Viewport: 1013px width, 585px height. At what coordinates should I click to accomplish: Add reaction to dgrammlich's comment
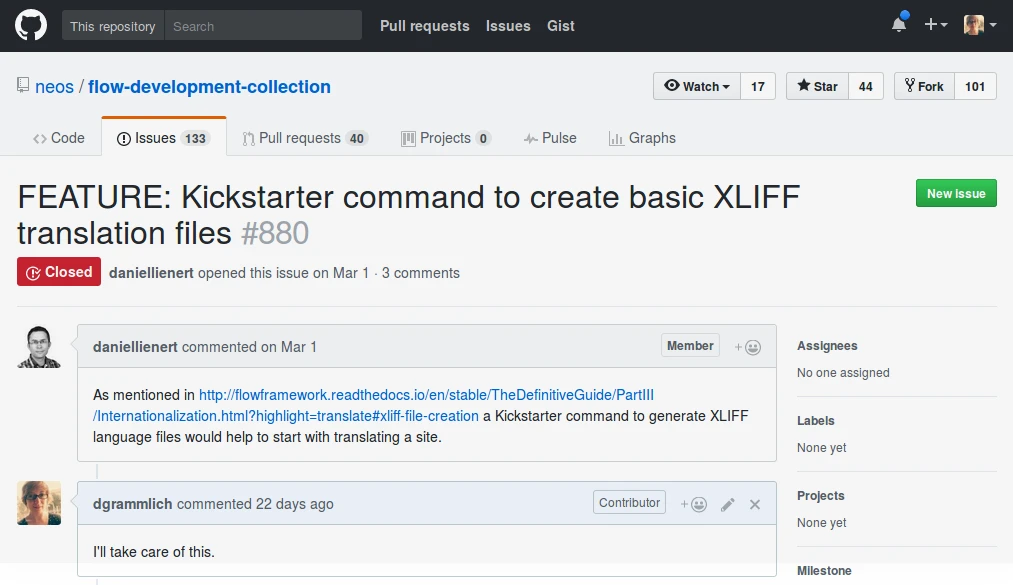(693, 504)
